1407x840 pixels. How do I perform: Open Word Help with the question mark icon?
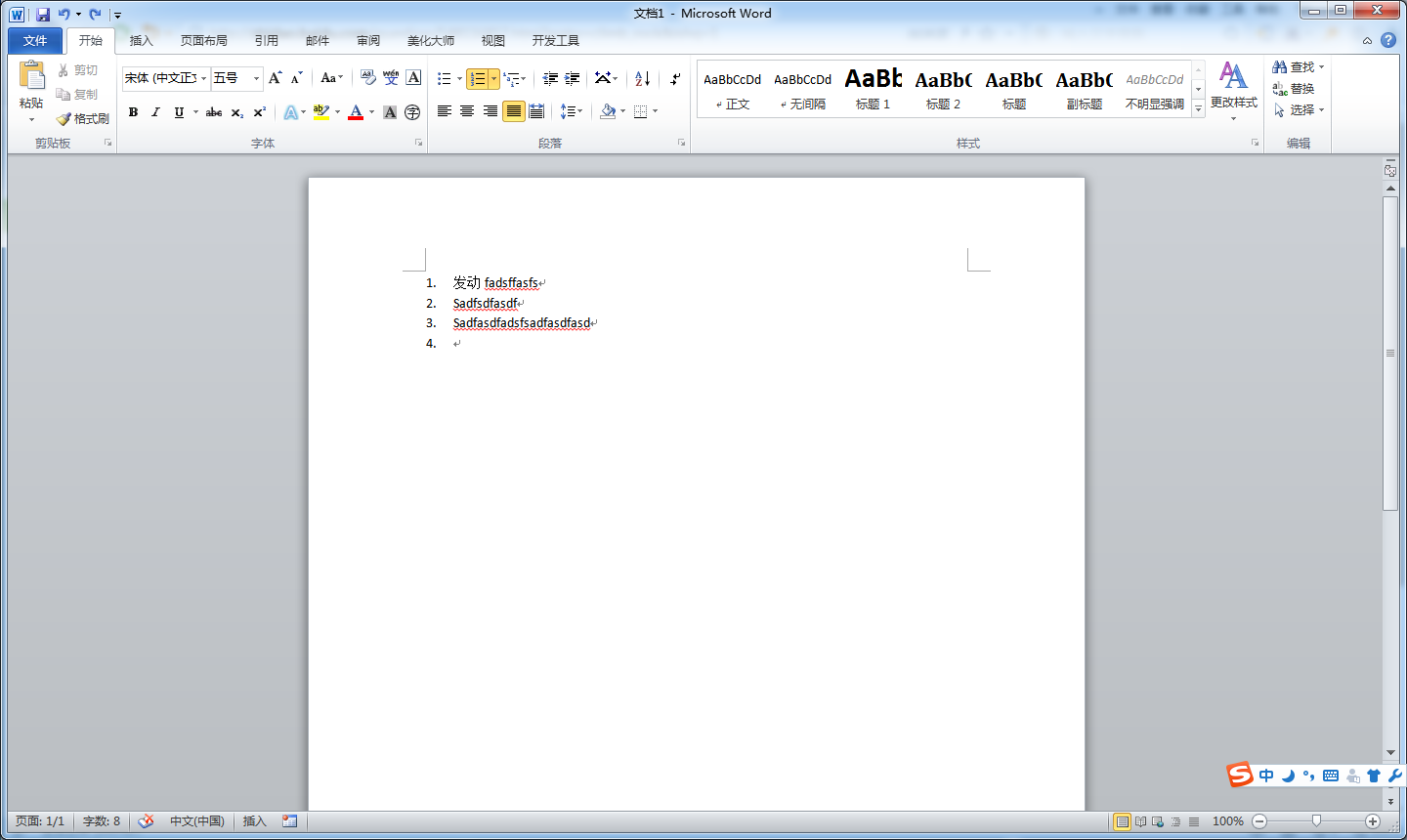click(x=1388, y=40)
